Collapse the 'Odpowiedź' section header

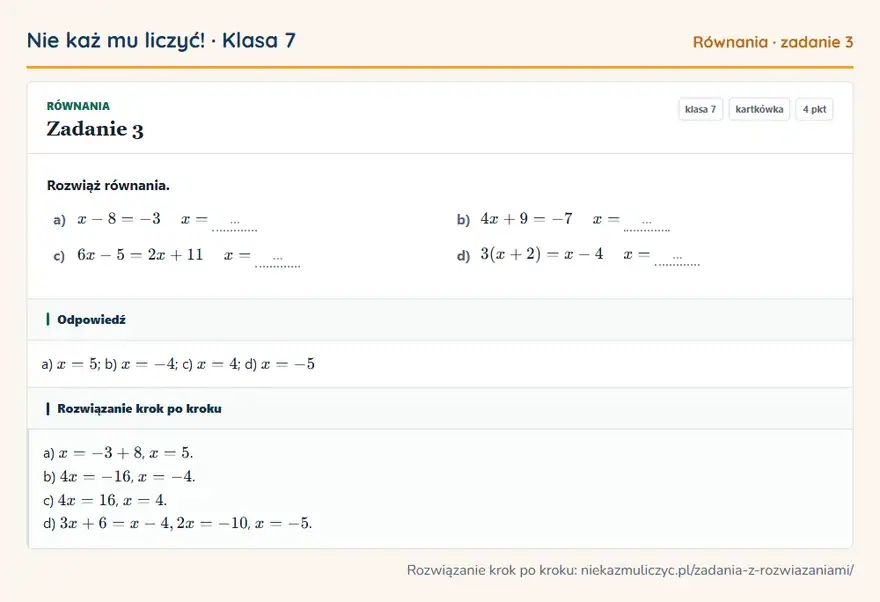click(440, 320)
